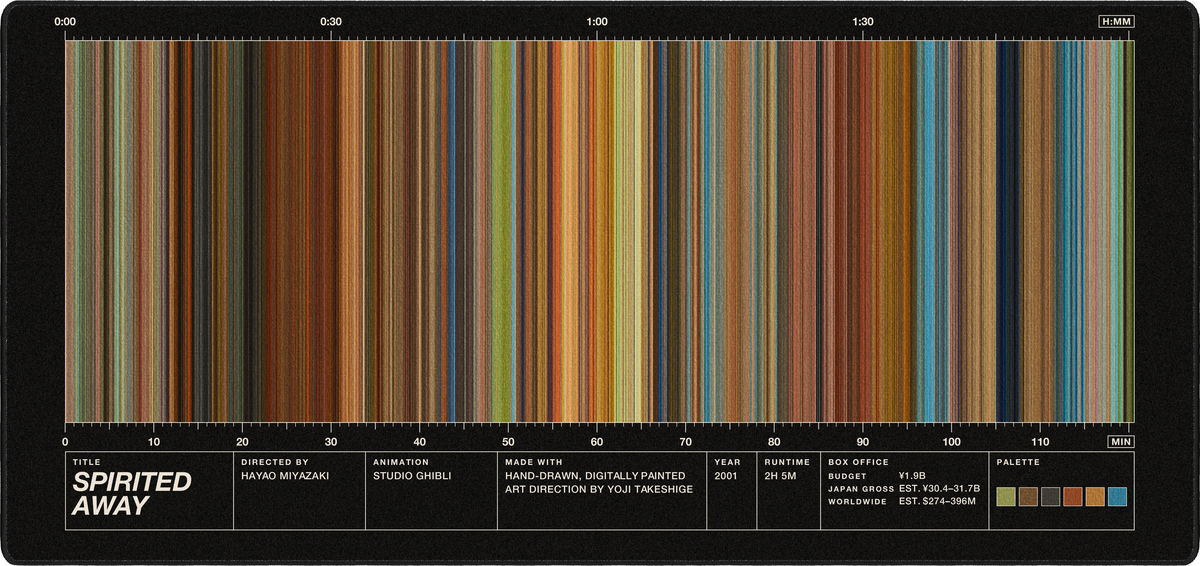This screenshot has height=566, width=1200.
Task: Select the dark gray palette swatch
Action: click(x=1050, y=497)
